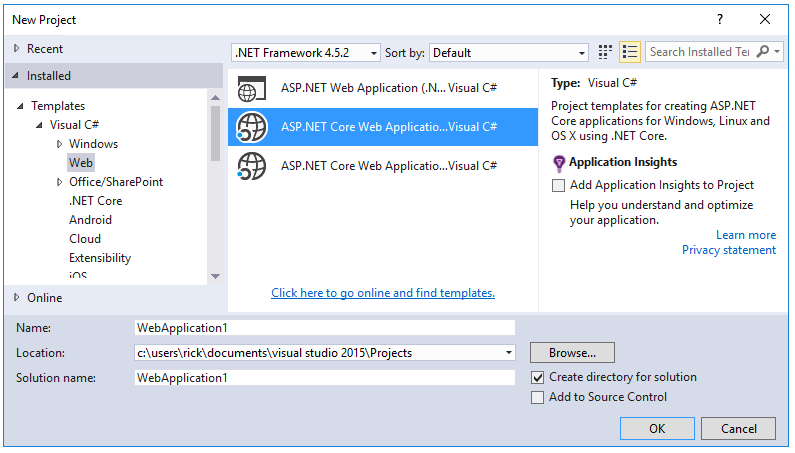Collapse the Templates tree node
Screen dimensions: 795x453
(x=20, y=106)
